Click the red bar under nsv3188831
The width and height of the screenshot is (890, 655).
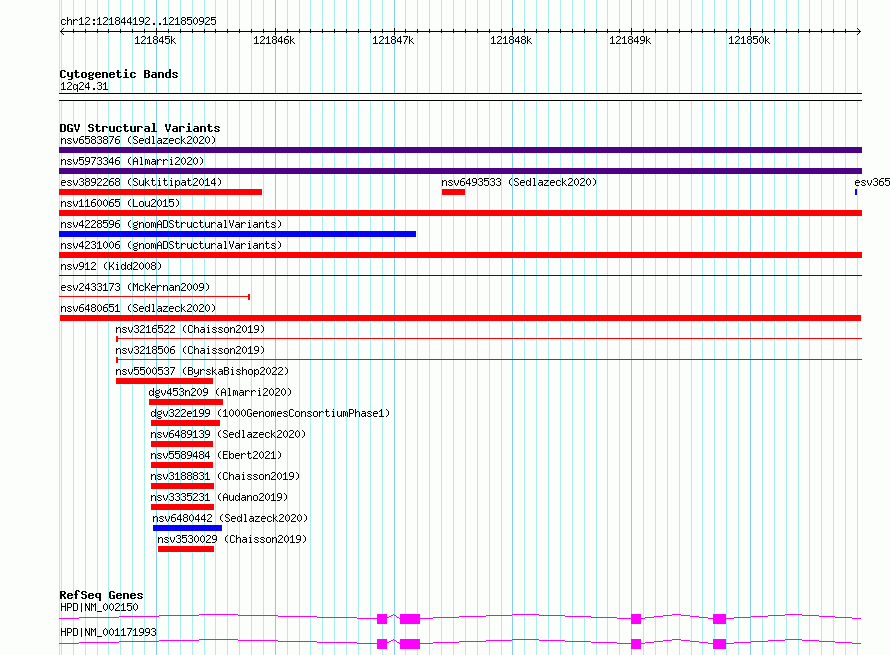[x=183, y=486]
